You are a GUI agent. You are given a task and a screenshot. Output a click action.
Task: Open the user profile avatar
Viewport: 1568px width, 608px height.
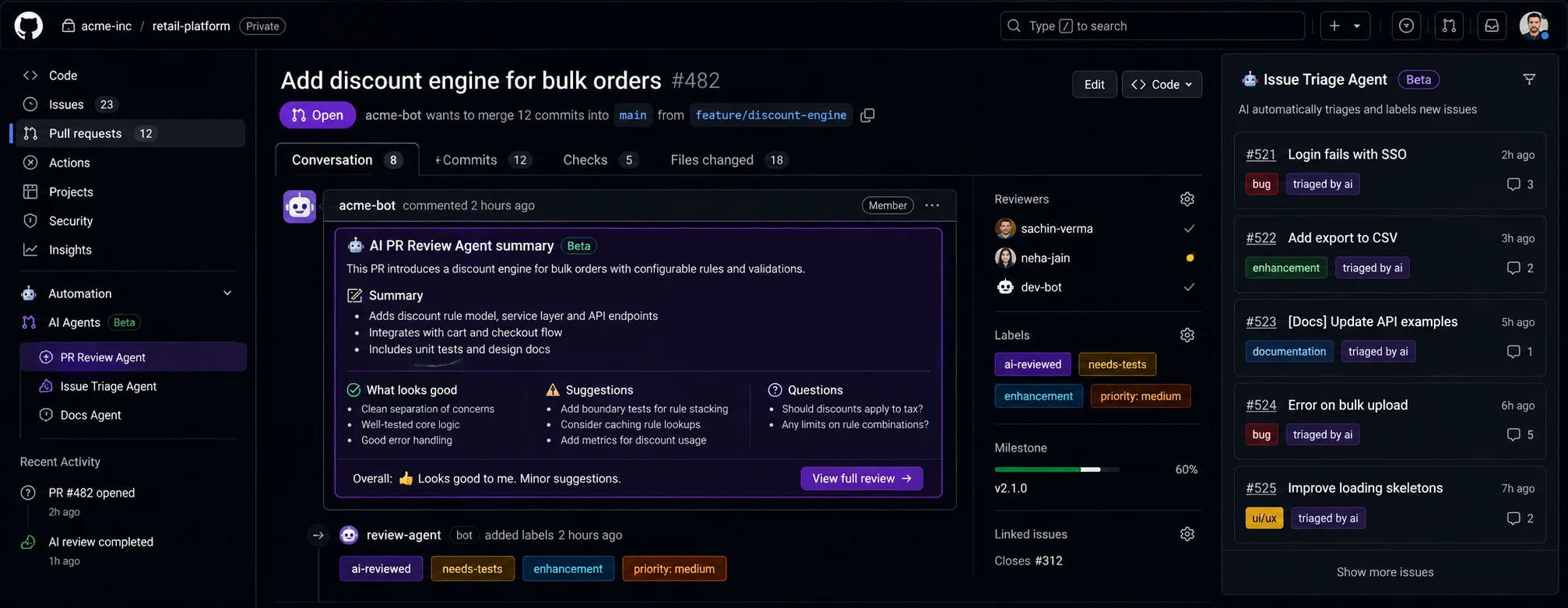[1534, 26]
